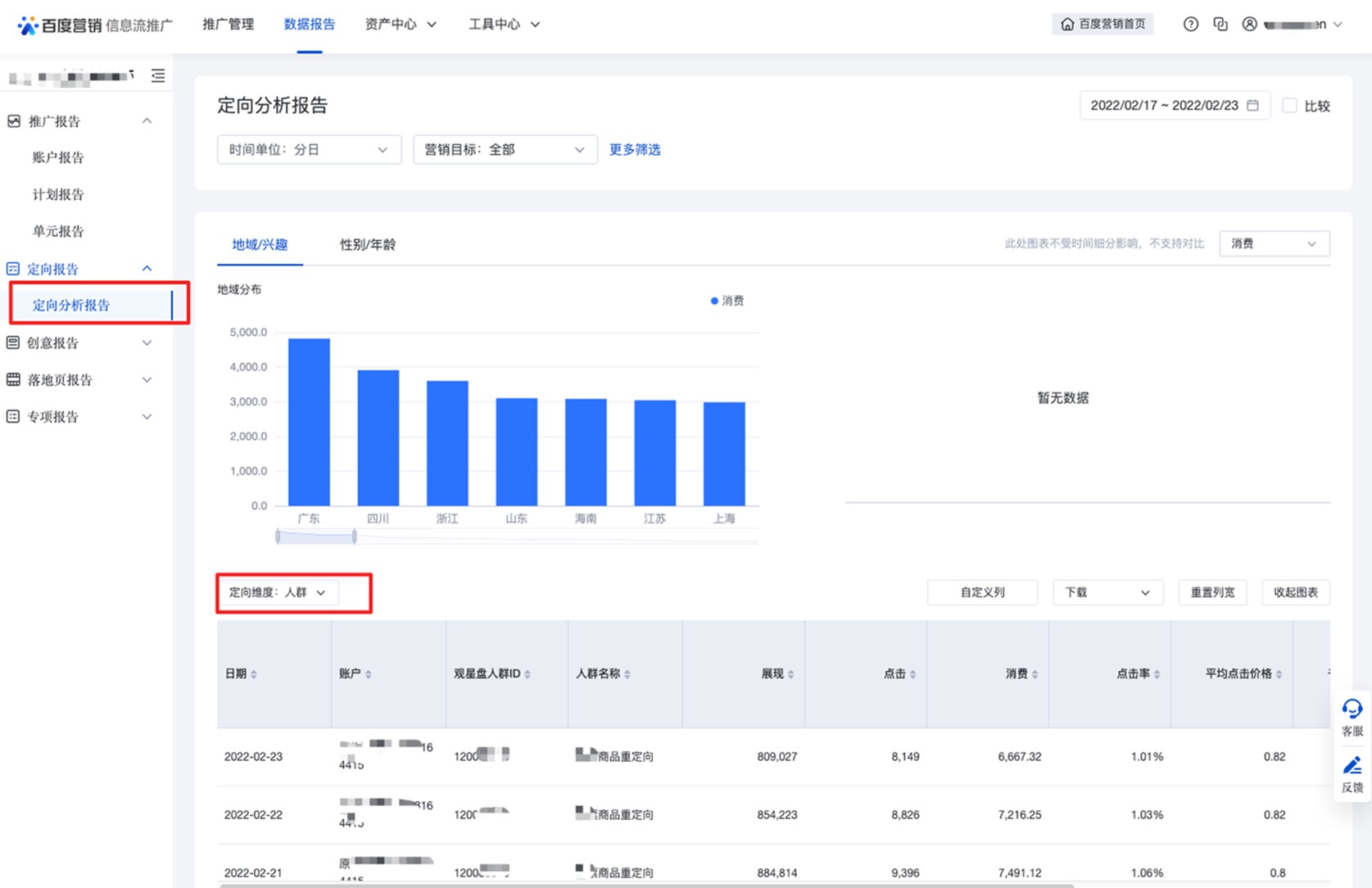The height and width of the screenshot is (888, 1372).
Task: Expand the 定向维度 人群 dropdown
Action: 278,592
